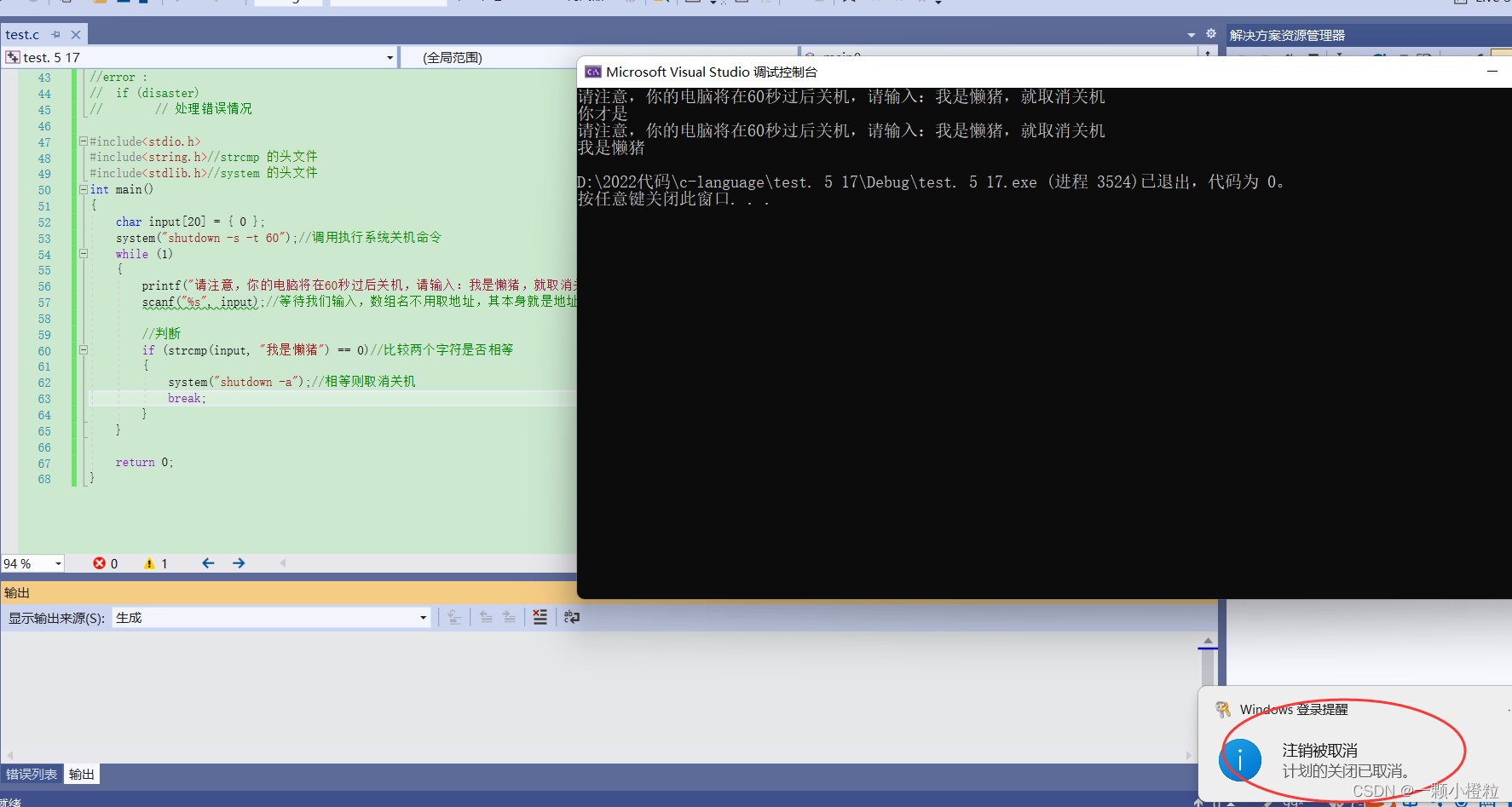Screen dimensions: 1512x807
Task: Minimize the debug console window
Action: point(1492,72)
